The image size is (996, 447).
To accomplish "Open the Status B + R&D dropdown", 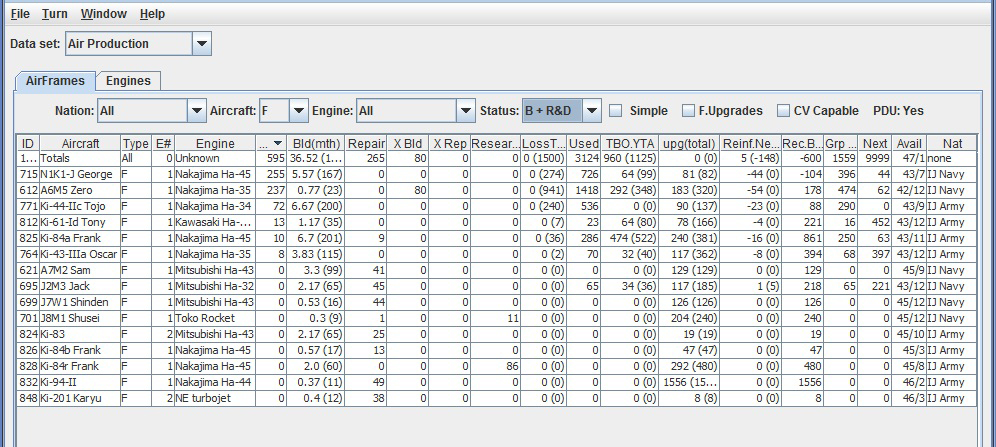I will pos(591,110).
